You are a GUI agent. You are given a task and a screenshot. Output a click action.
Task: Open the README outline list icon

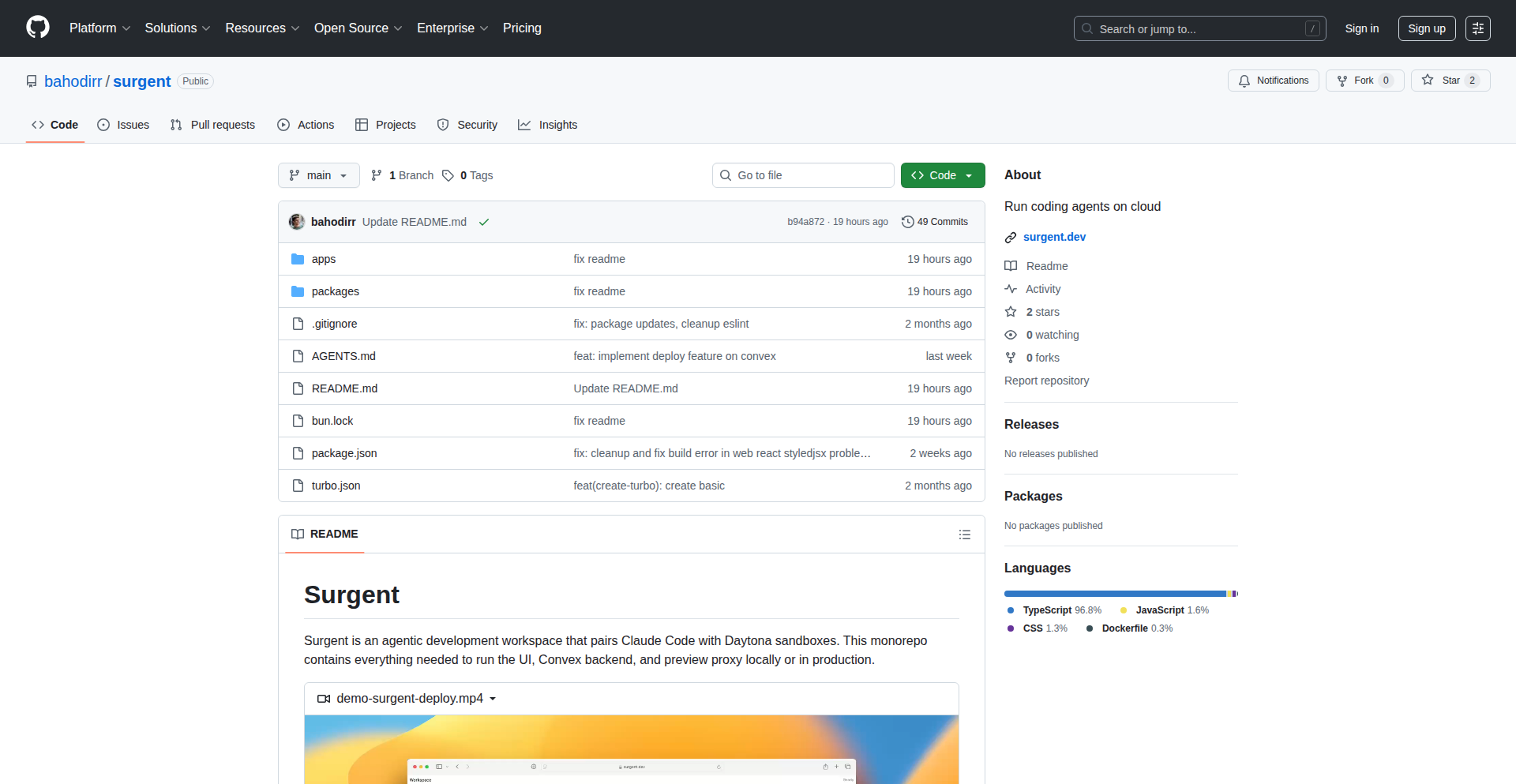964,535
